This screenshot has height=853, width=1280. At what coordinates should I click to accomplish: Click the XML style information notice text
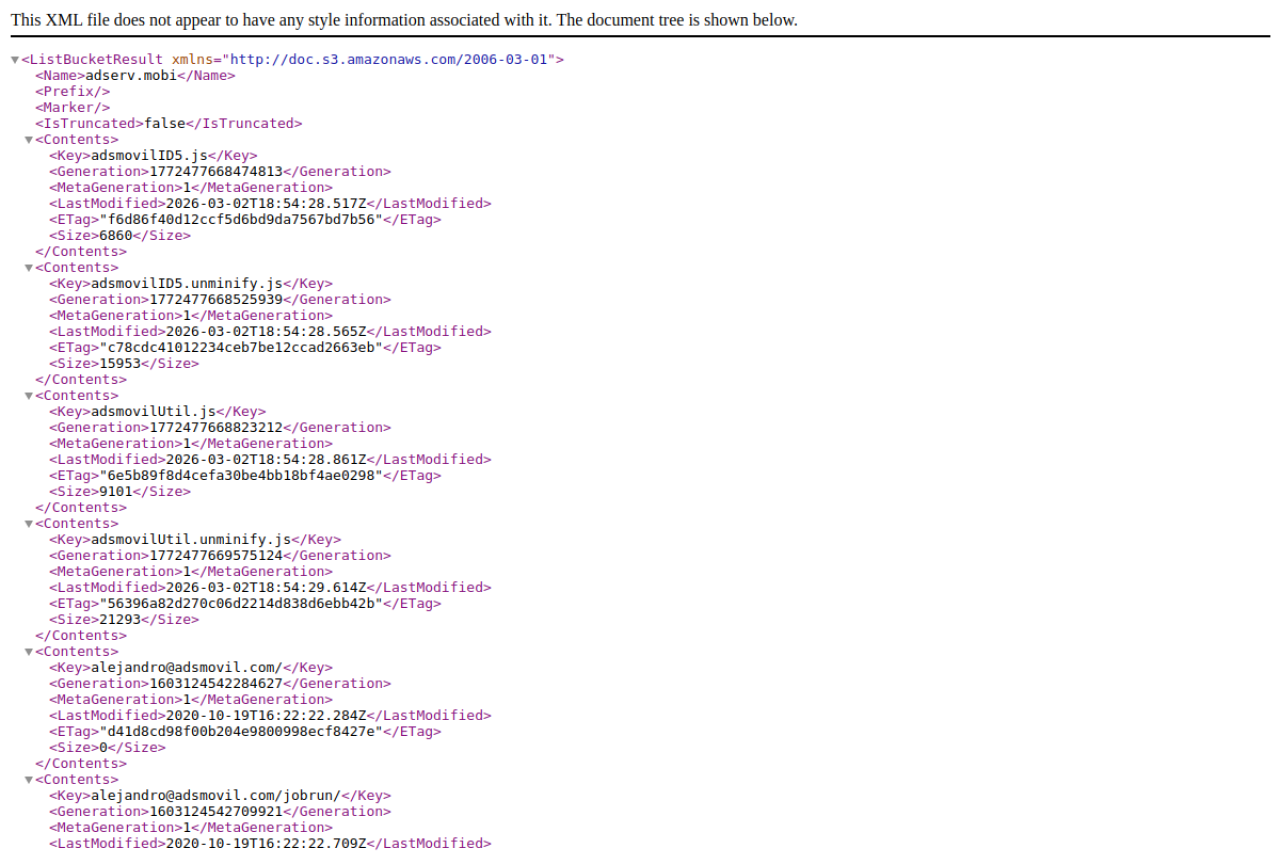404,20
